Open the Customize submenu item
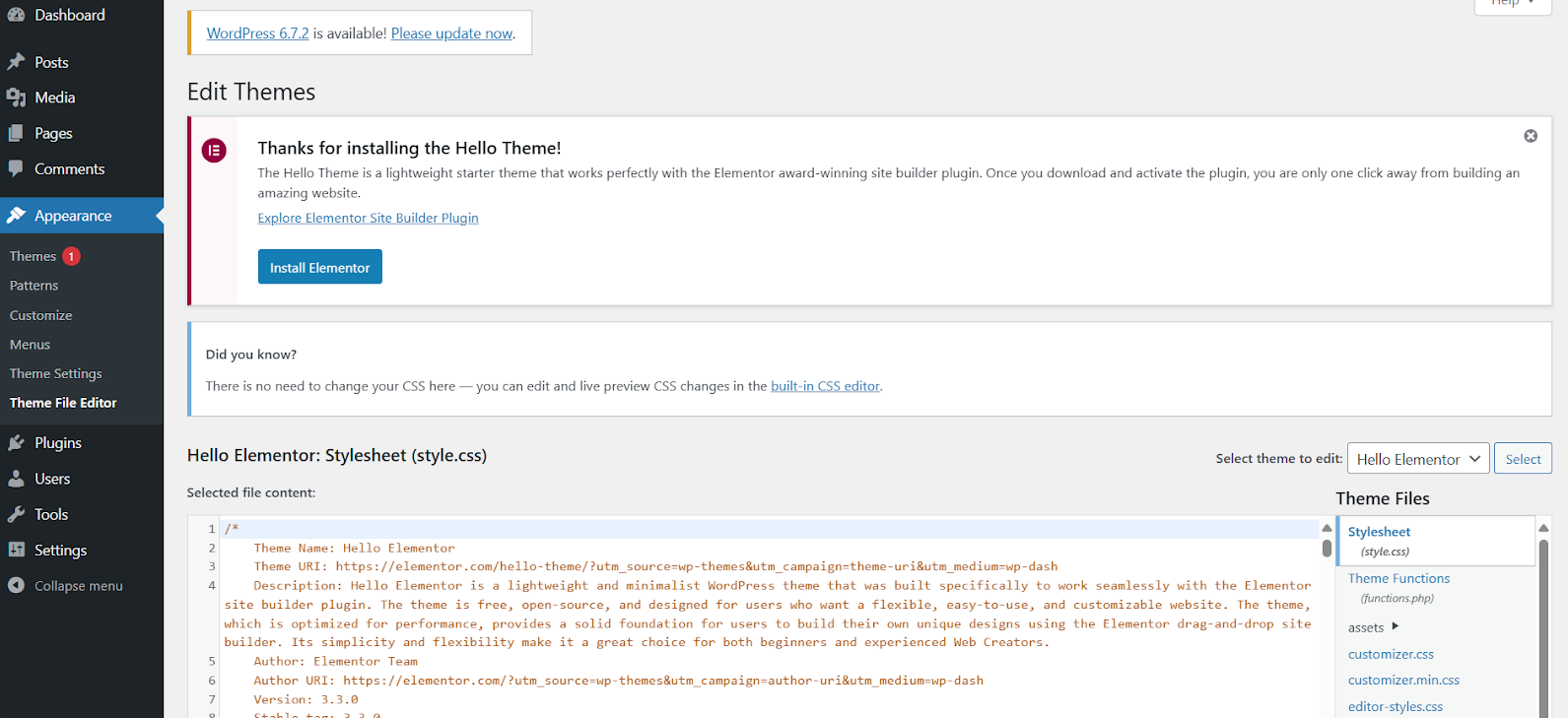 point(41,315)
